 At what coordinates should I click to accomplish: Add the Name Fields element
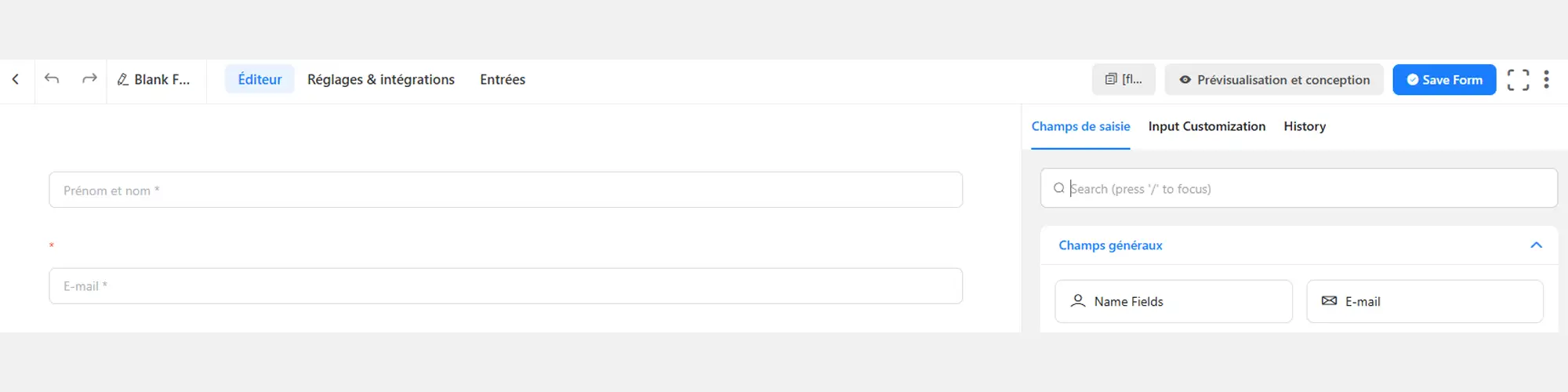(1173, 301)
